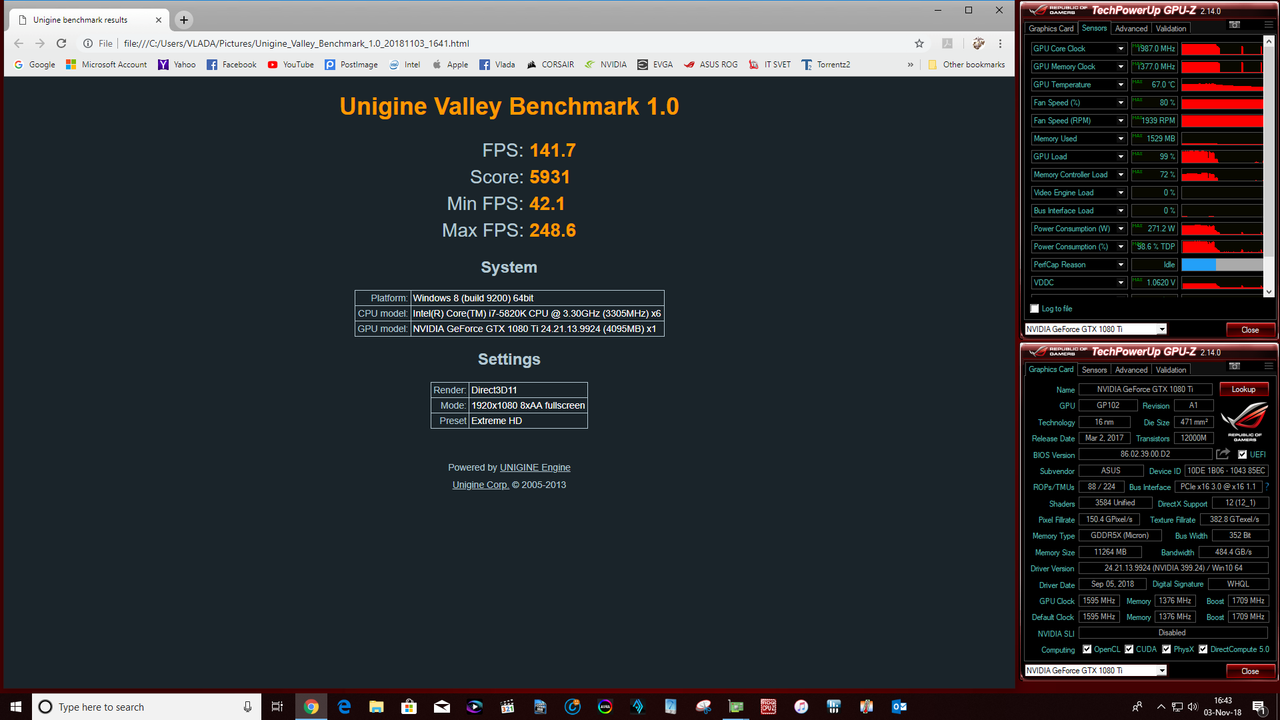Open the NVIDIA bookmark
The width and height of the screenshot is (1280, 720).
[607, 64]
